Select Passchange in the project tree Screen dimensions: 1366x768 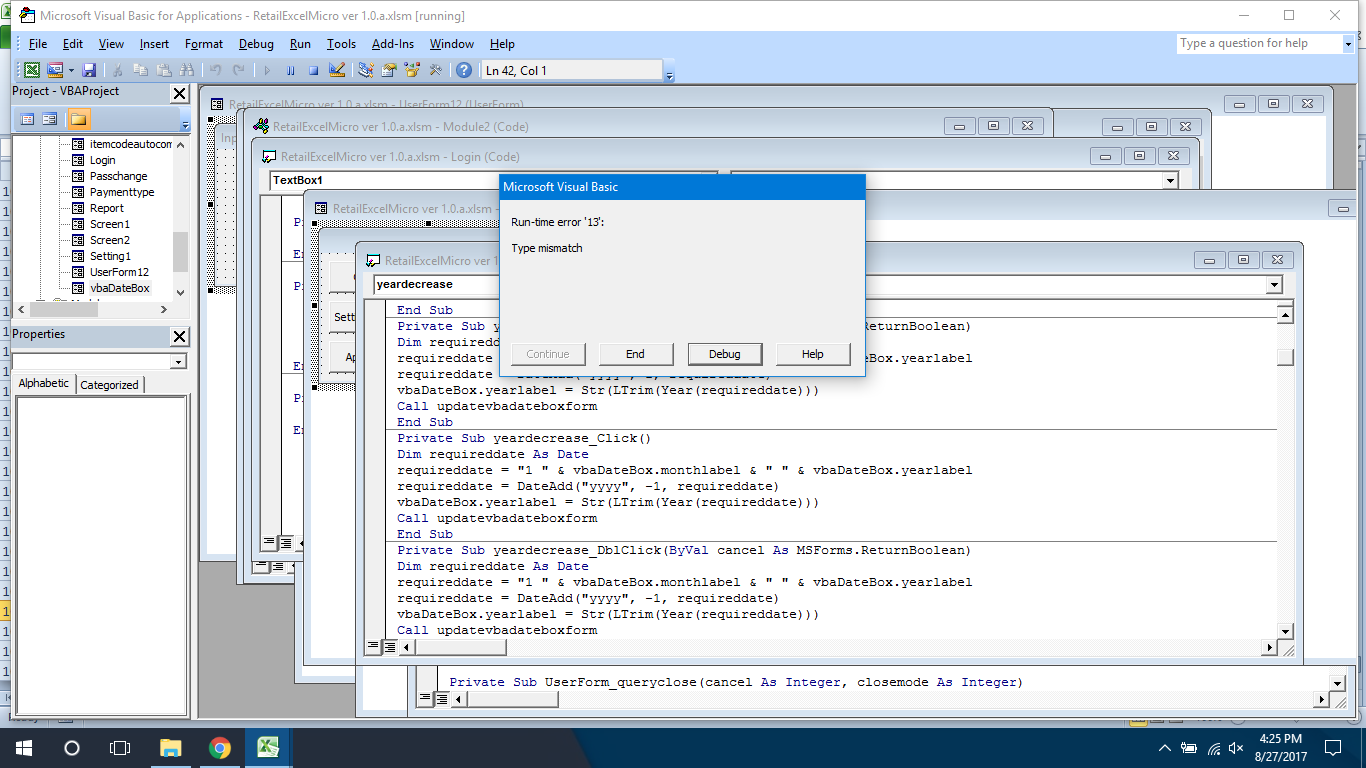click(118, 176)
